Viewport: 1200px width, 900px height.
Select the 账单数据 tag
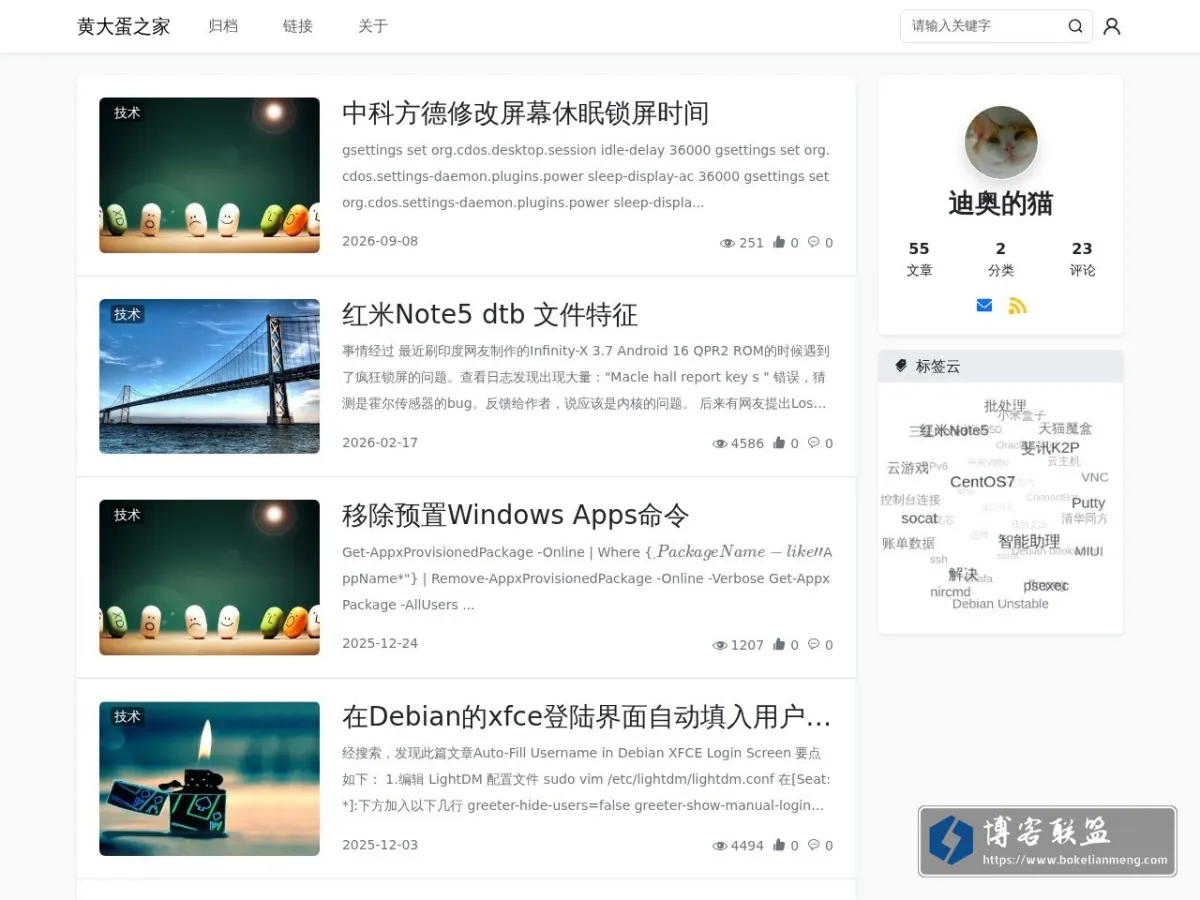pos(908,544)
